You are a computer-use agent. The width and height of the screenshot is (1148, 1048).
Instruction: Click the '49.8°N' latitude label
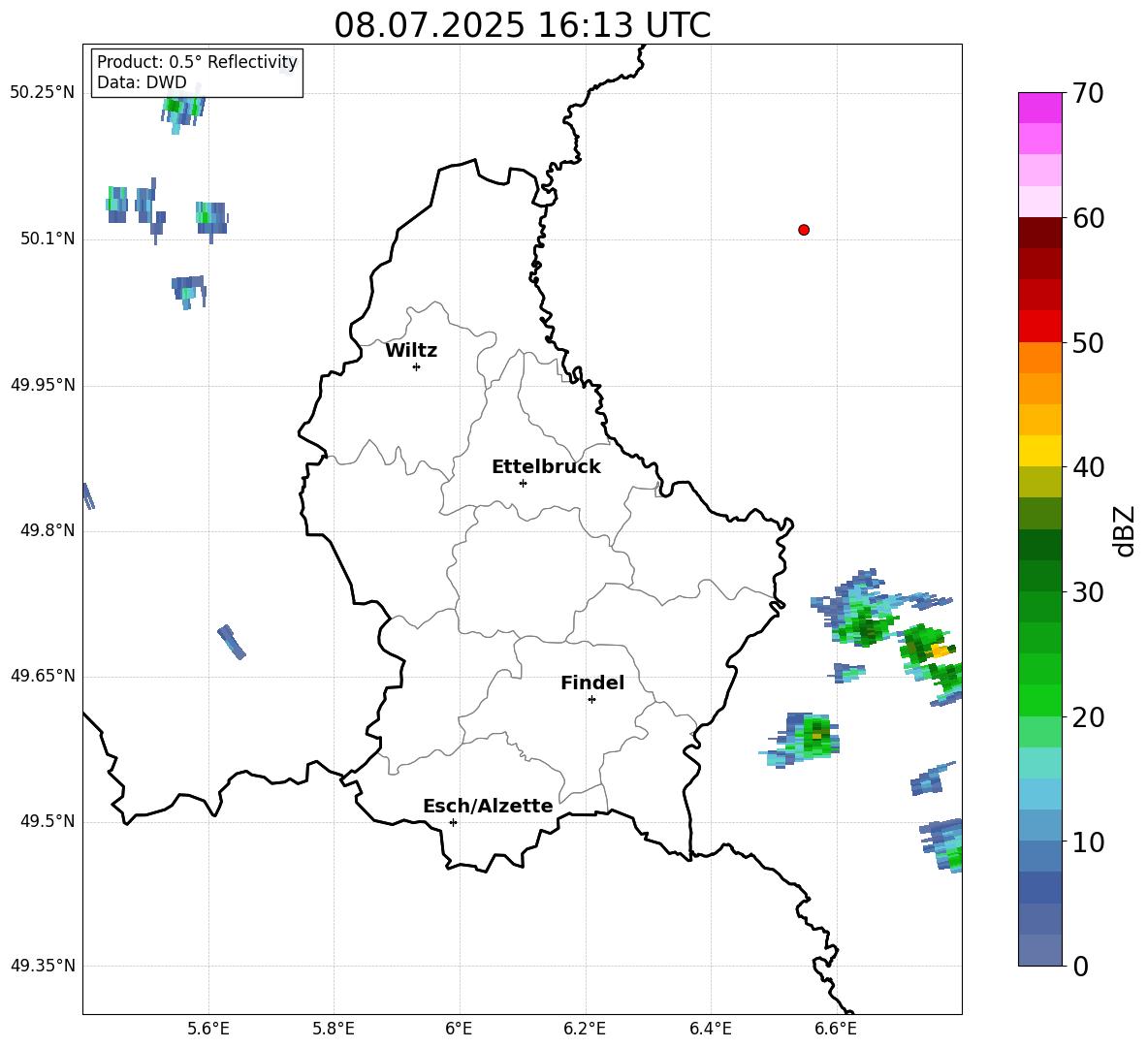tap(47, 530)
